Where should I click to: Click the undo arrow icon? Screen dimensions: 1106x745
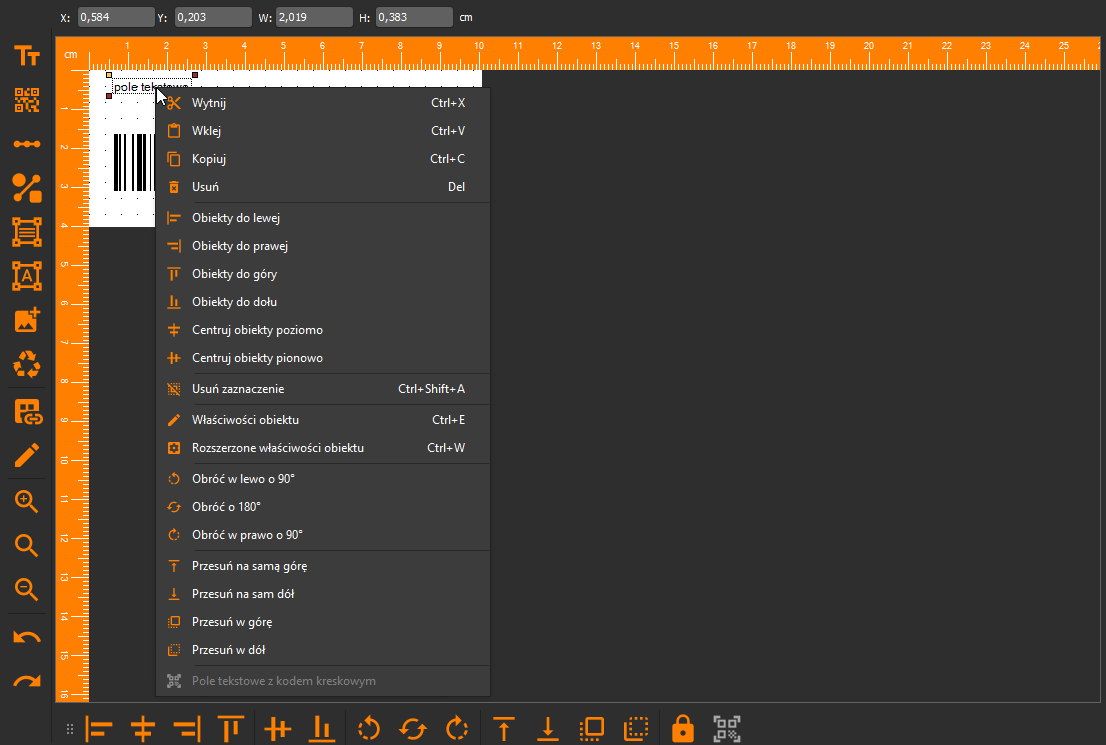[27, 637]
